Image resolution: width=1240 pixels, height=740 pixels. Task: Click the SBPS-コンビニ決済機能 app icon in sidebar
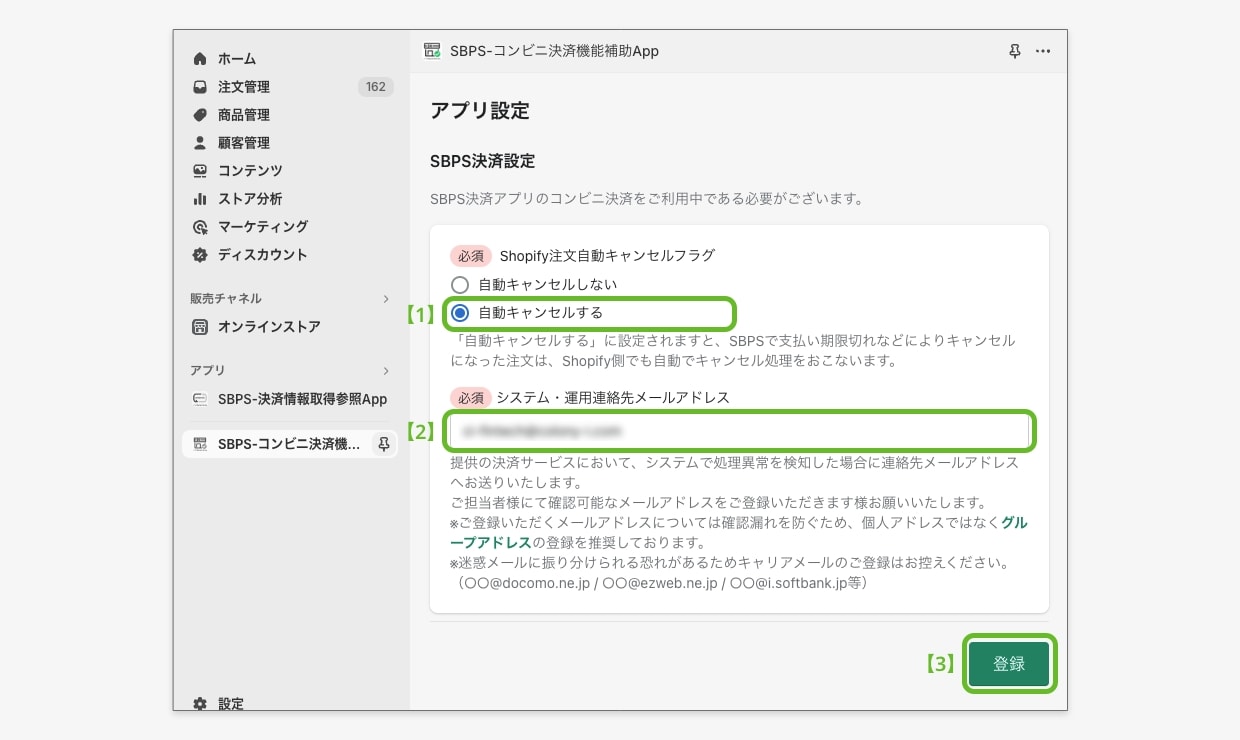(x=200, y=445)
